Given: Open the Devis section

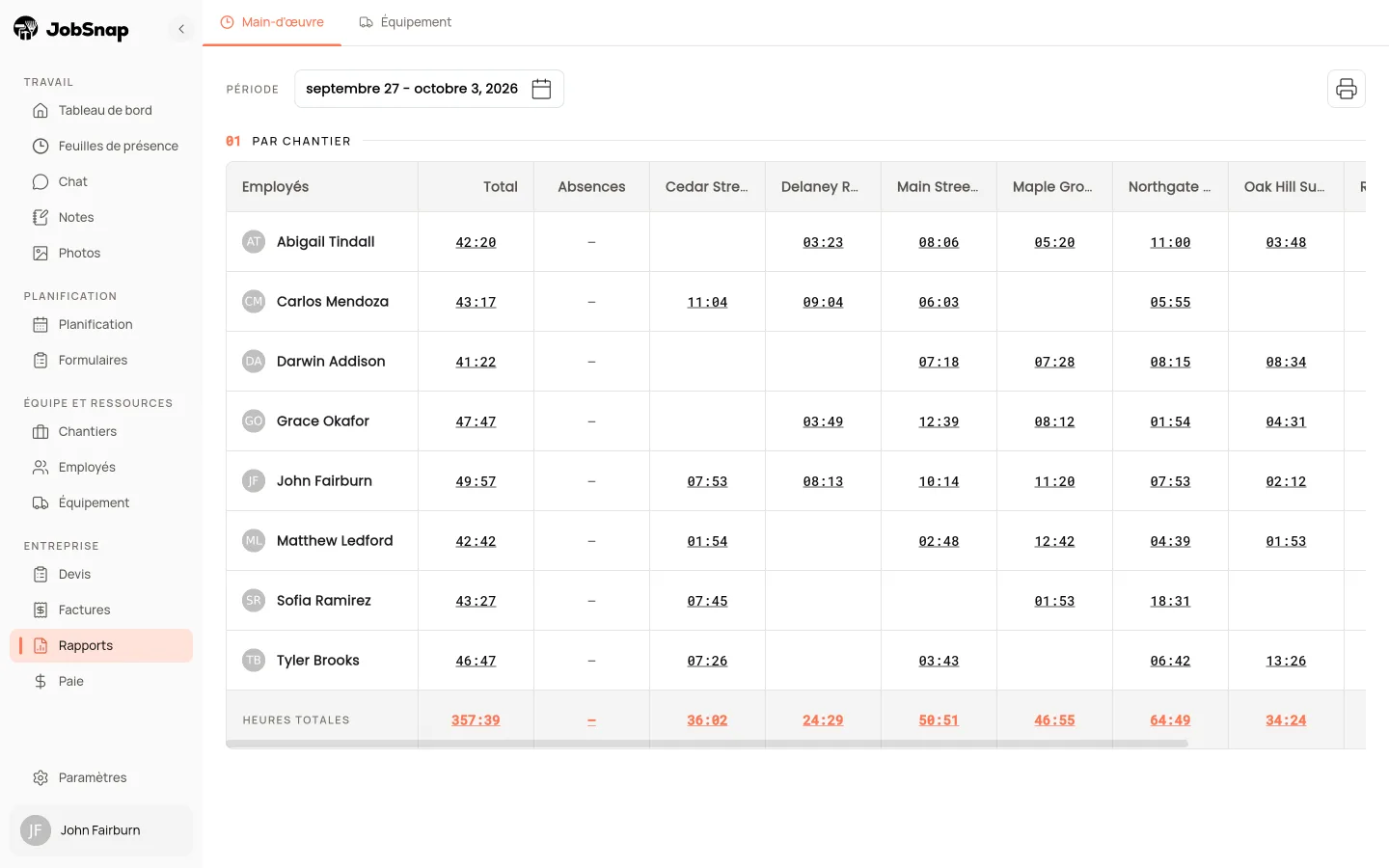Looking at the screenshot, I should coord(101,574).
